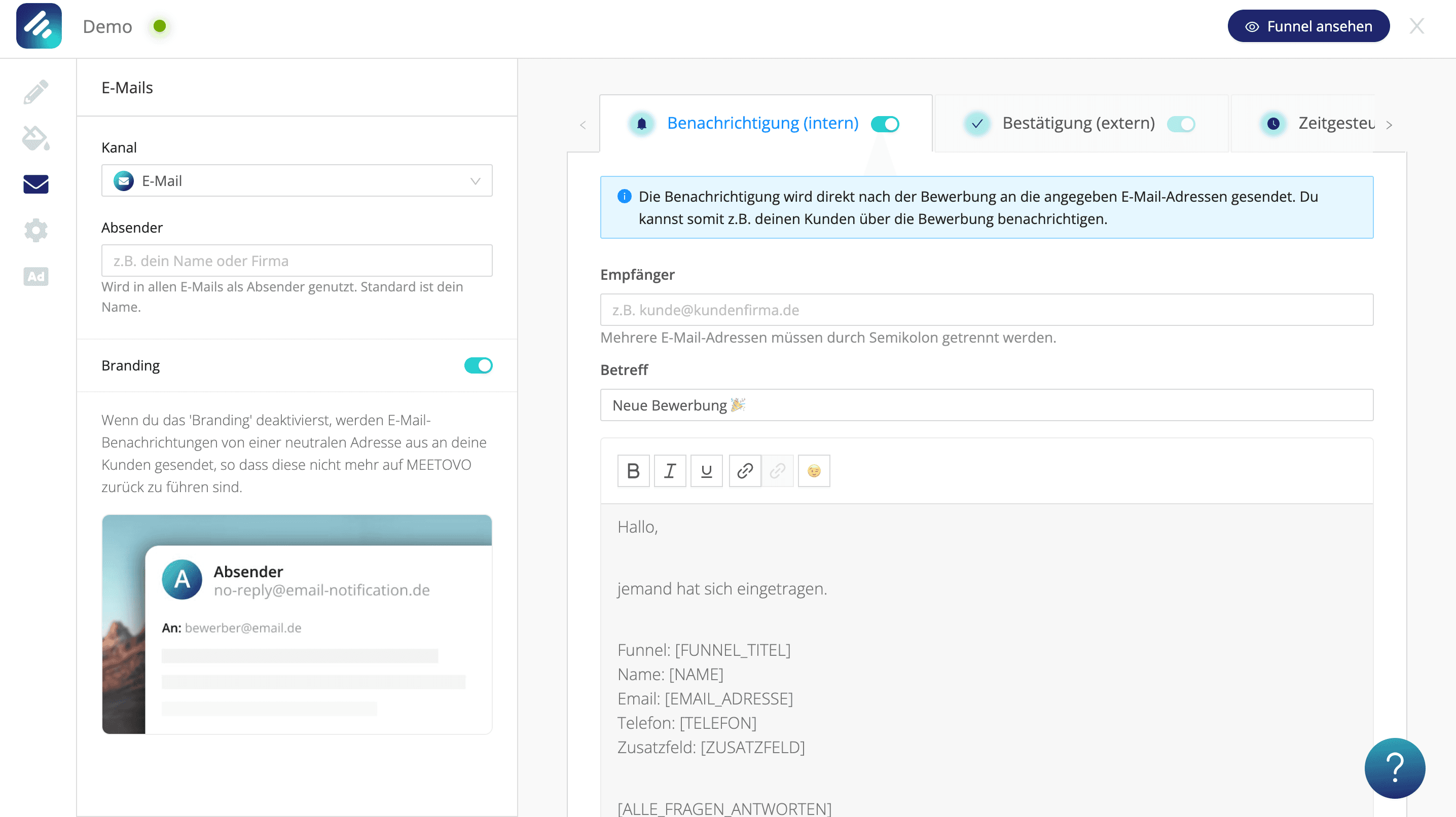Image resolution: width=1456 pixels, height=817 pixels.
Task: Open the Kanal E-Mail dropdown
Action: (297, 181)
